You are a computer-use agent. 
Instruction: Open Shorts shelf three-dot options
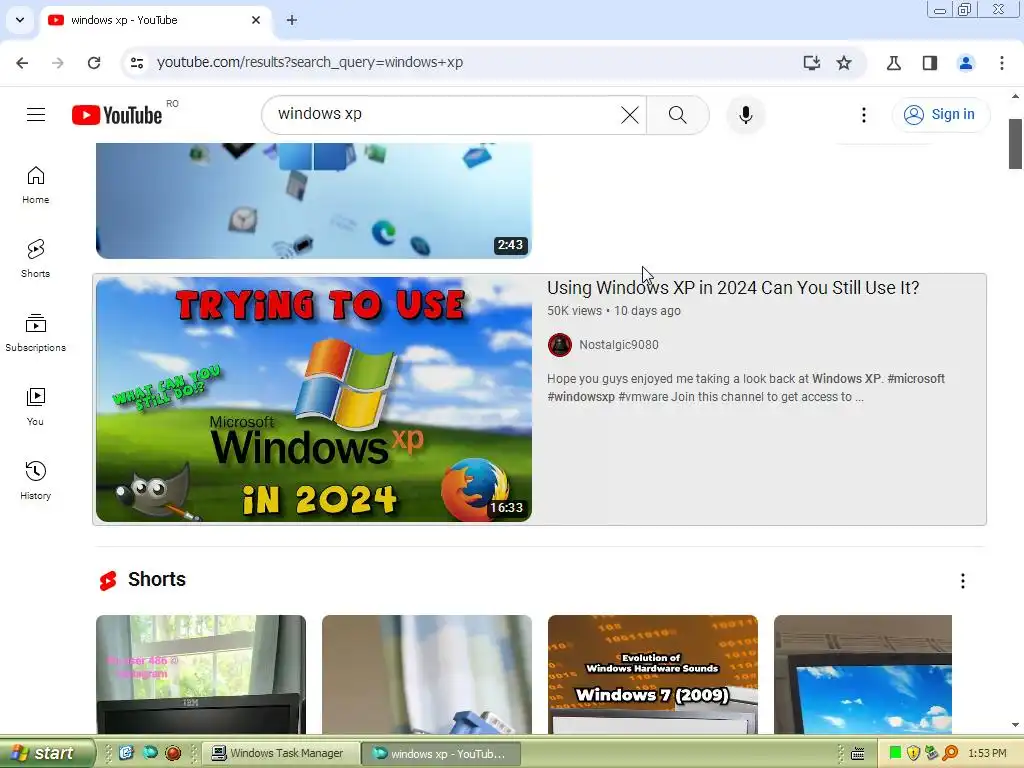[x=963, y=581]
